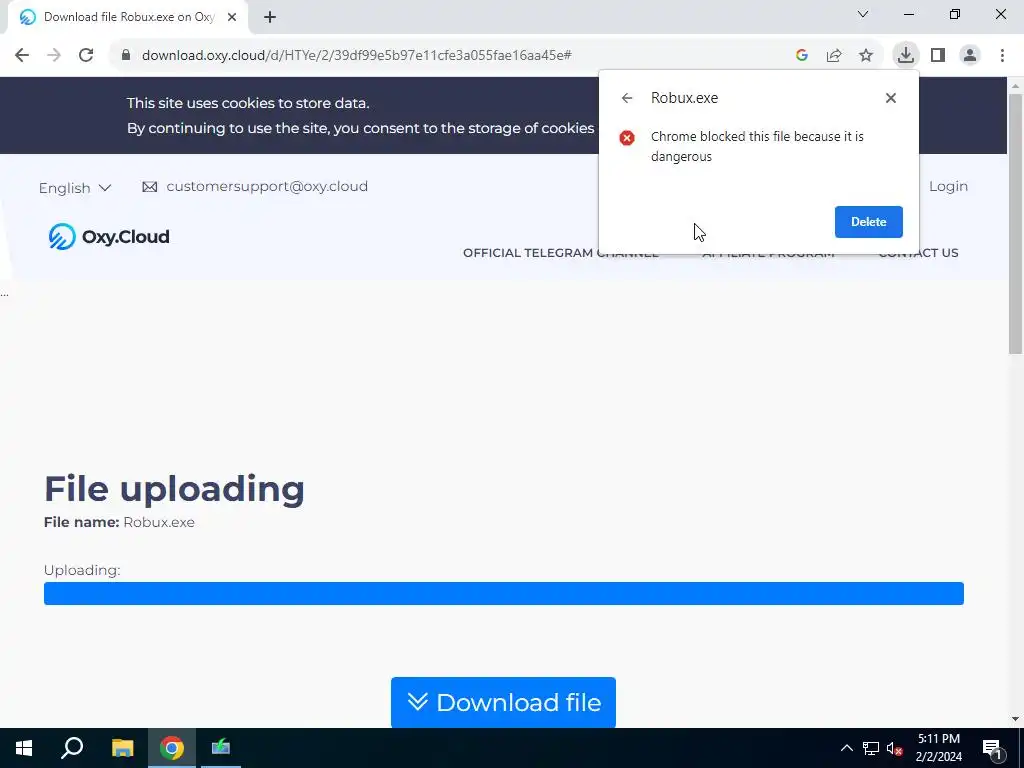The width and height of the screenshot is (1024, 768).
Task: Go back to the previous page in Chrome
Action: 22,56
